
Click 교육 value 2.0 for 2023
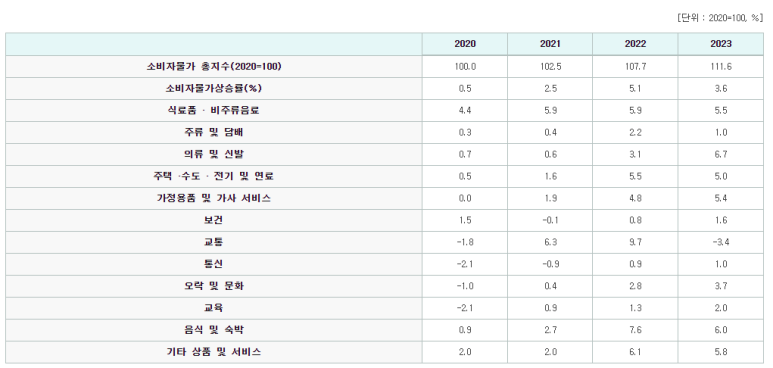coord(721,308)
